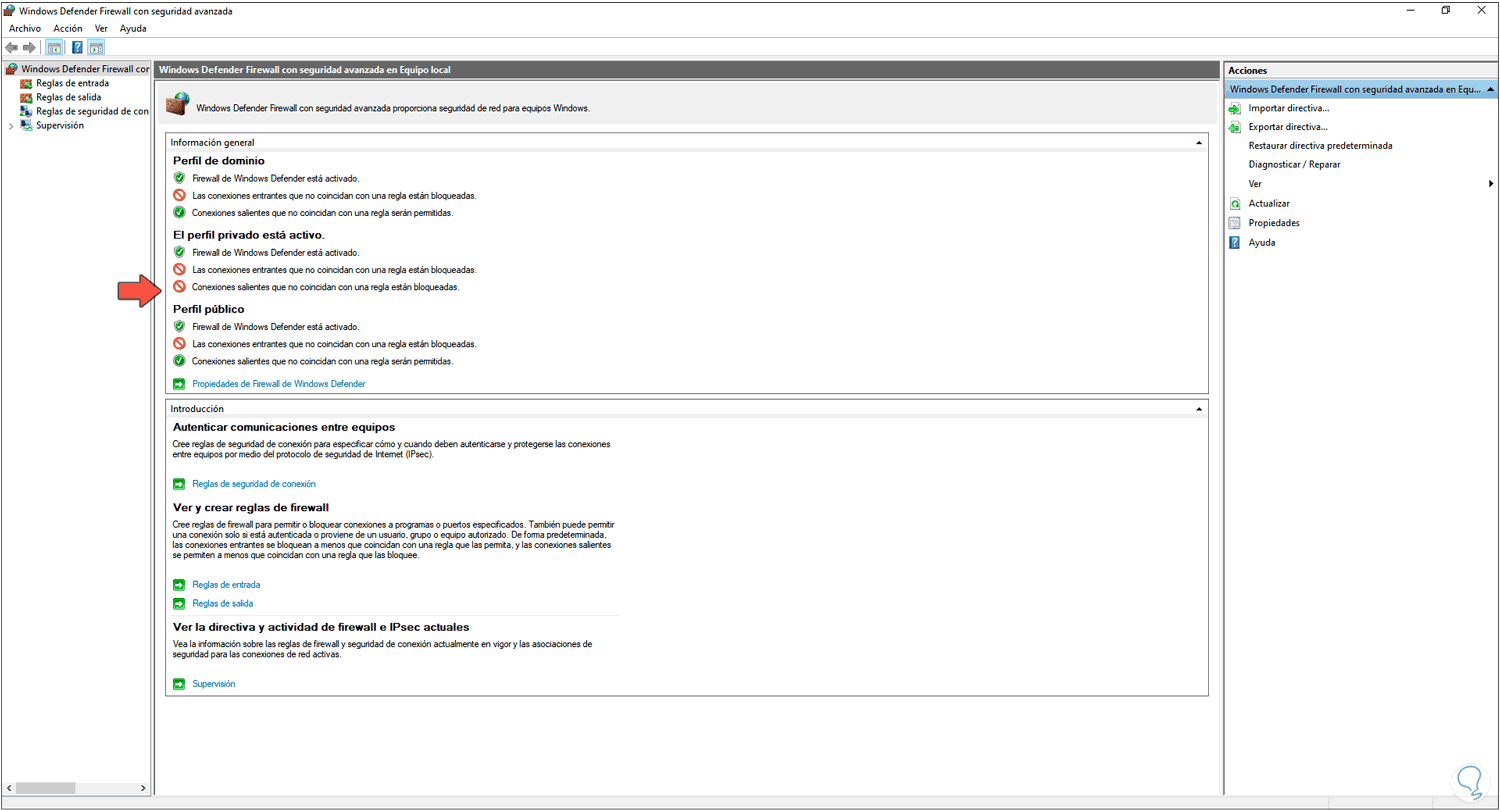
Task: Open the Ayuda menu in the menu bar
Action: pyautogui.click(x=133, y=29)
